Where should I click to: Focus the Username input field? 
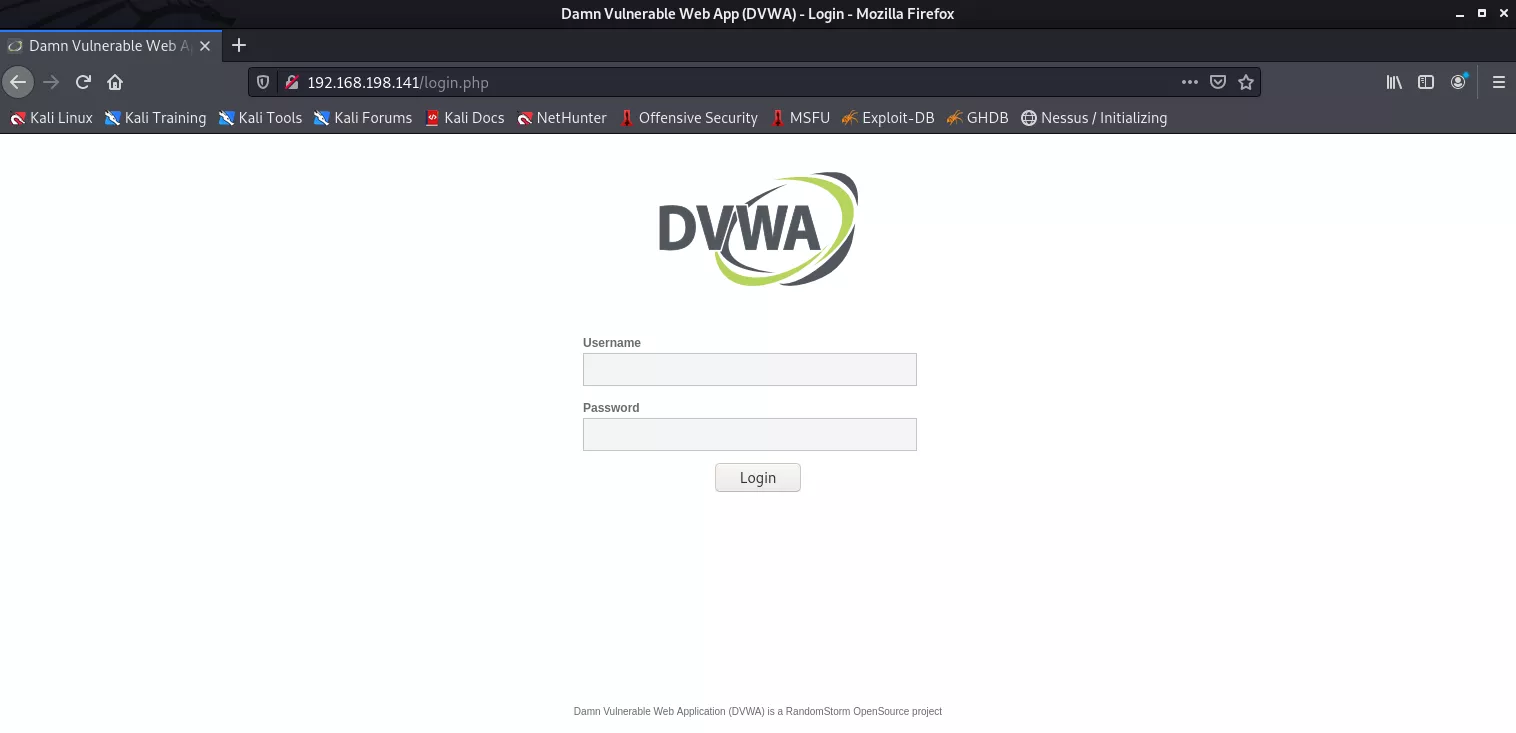(750, 369)
